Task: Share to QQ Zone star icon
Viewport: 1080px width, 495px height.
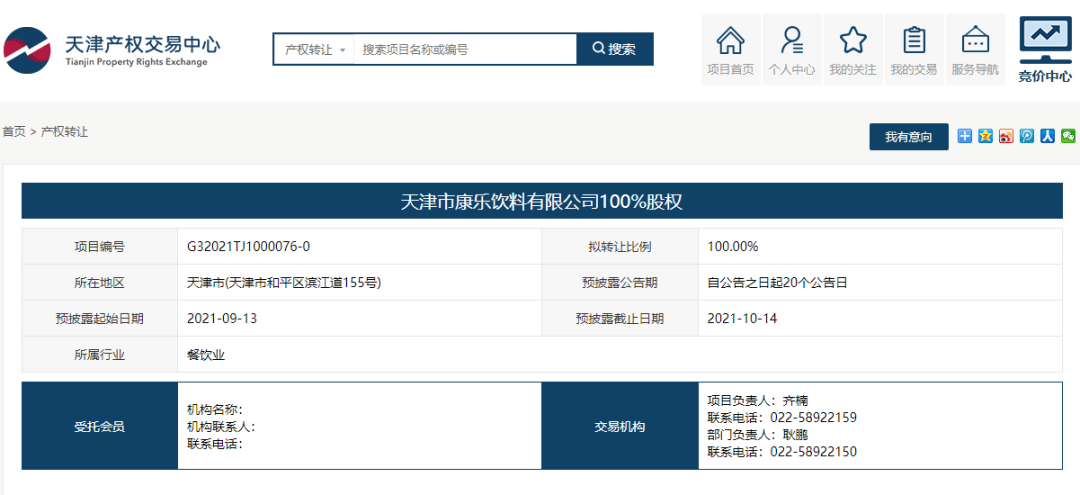Action: pyautogui.click(x=986, y=136)
